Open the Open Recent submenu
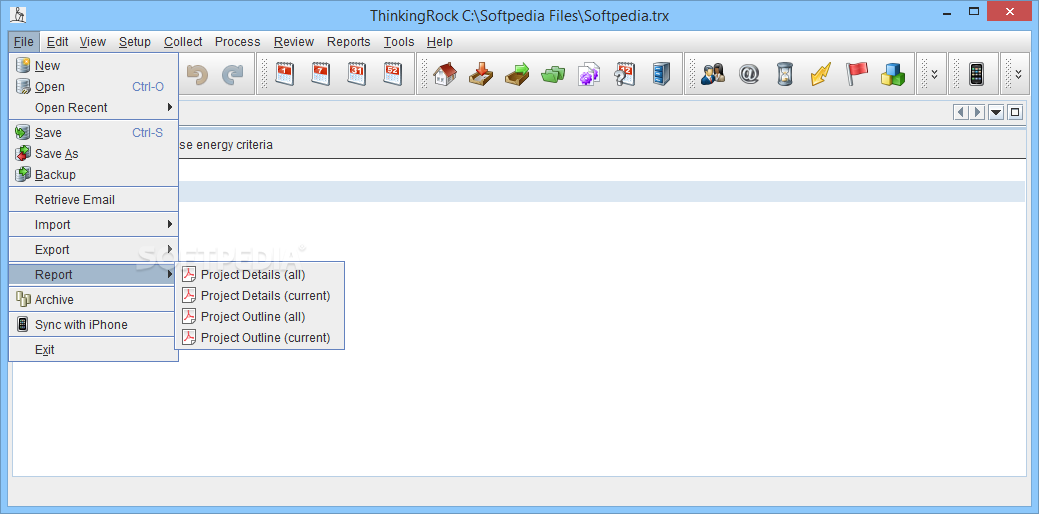Viewport: 1039px width, 514px height. tap(93, 107)
